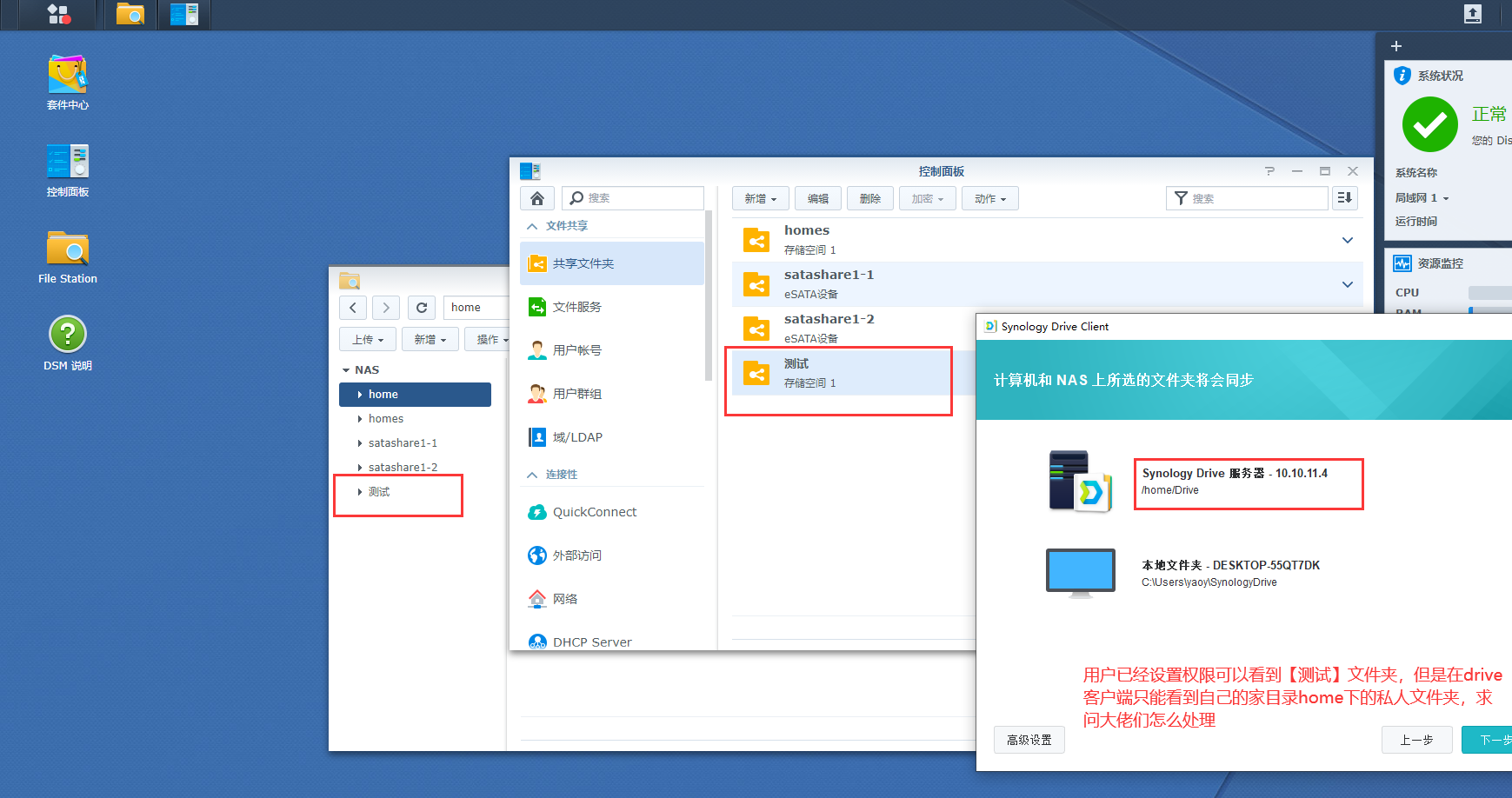
Task: Open Network settings icon
Action: 537,599
